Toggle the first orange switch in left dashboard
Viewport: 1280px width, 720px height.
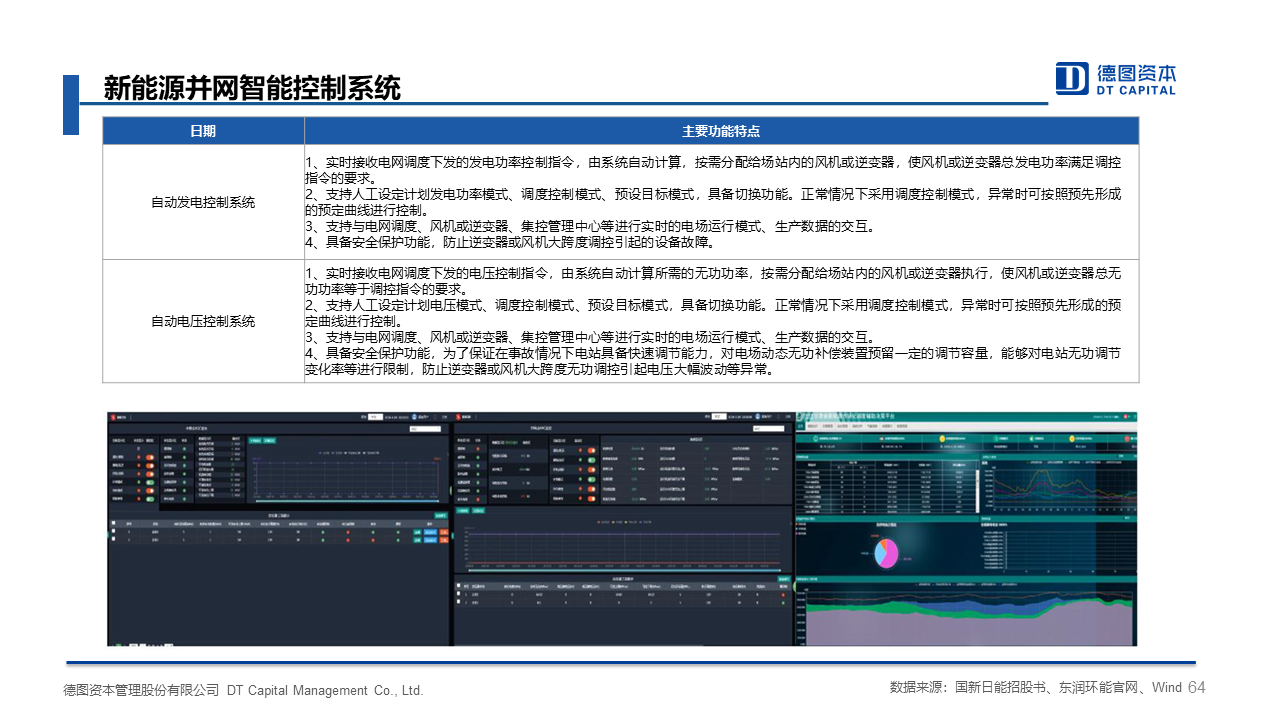coord(150,458)
